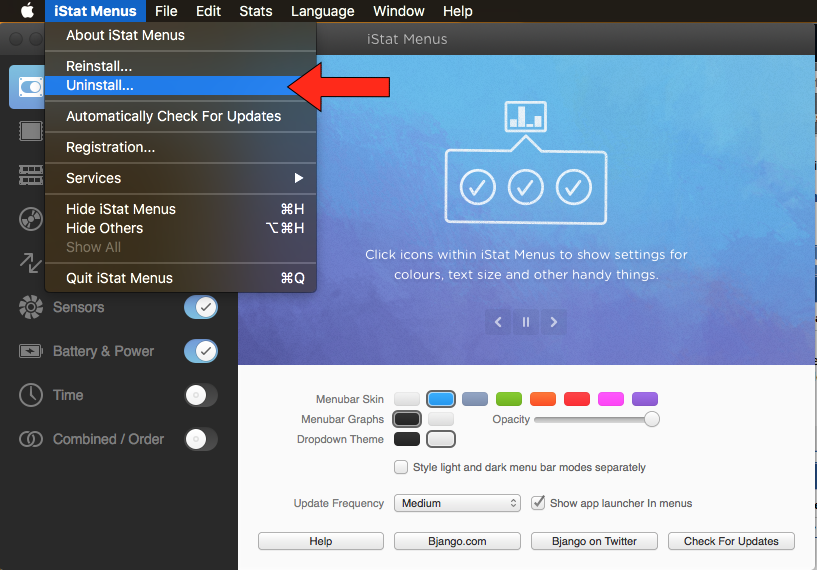Open the Apple menu
The height and width of the screenshot is (570, 817).
tap(27, 10)
